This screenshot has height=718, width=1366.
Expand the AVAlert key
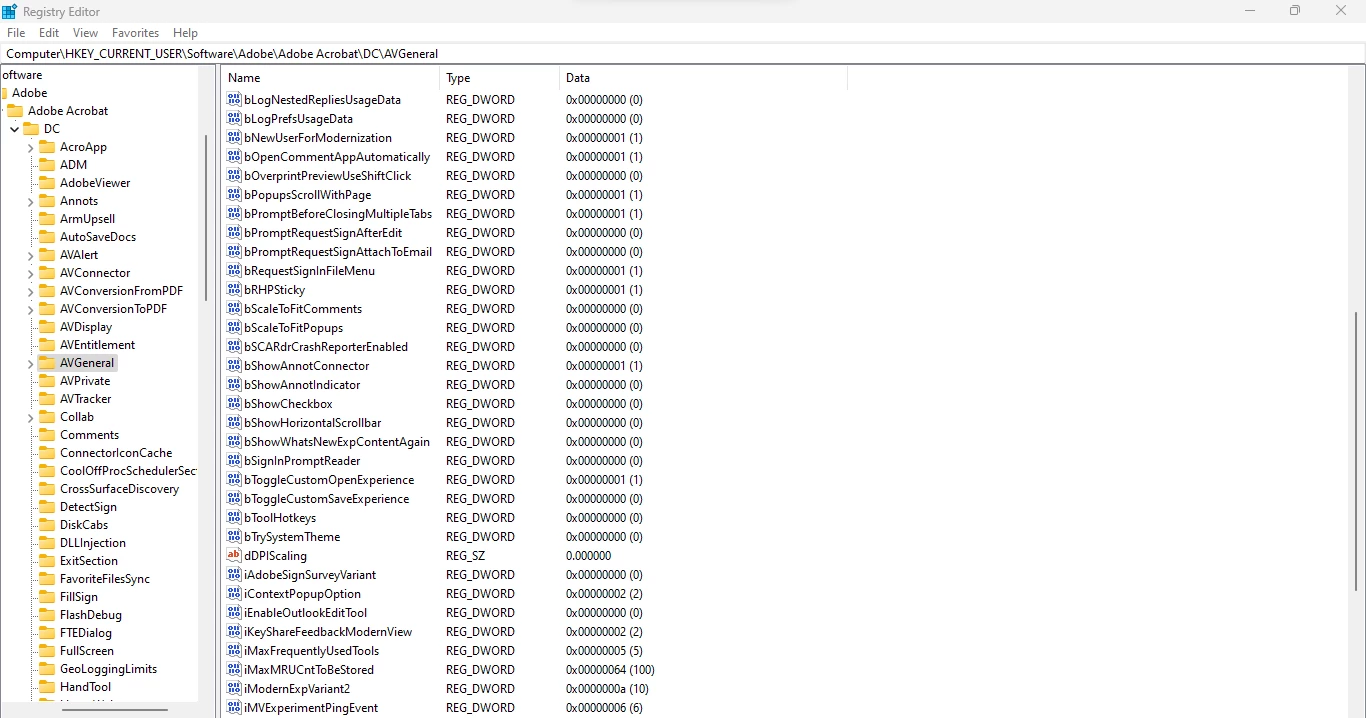tap(30, 255)
